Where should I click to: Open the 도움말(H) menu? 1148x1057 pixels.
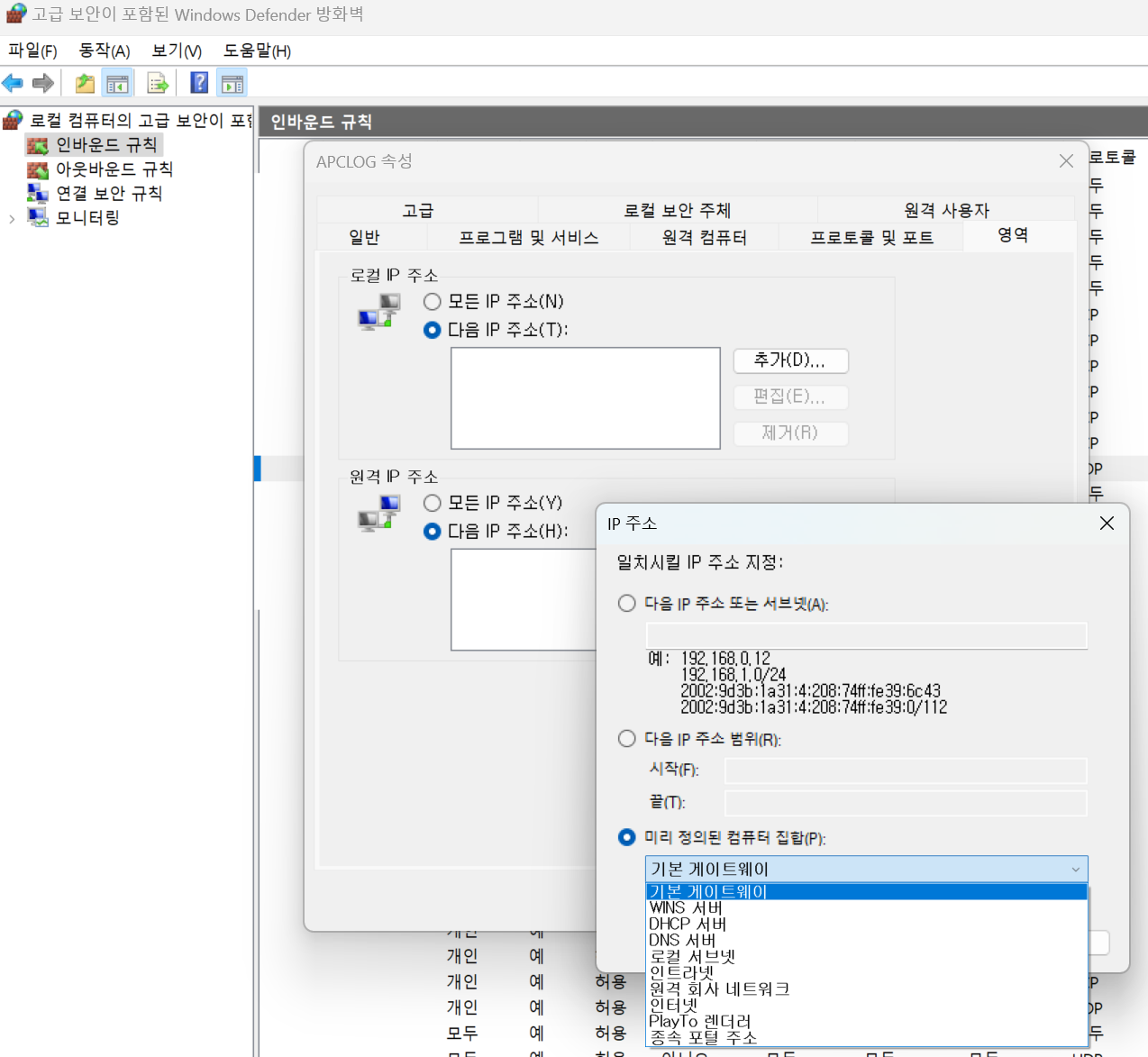[x=258, y=51]
